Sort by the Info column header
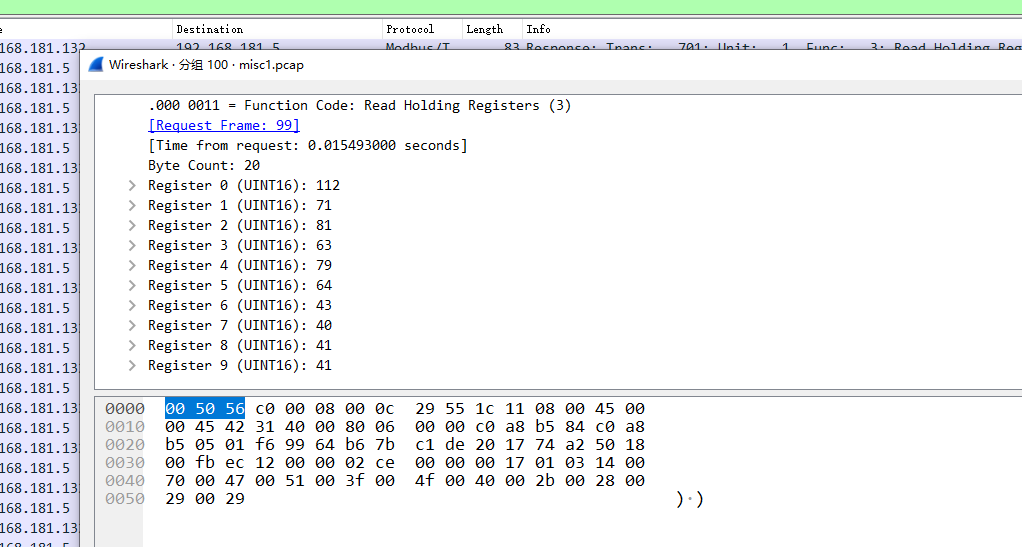Viewport: 1022px width, 547px height. 772,29
